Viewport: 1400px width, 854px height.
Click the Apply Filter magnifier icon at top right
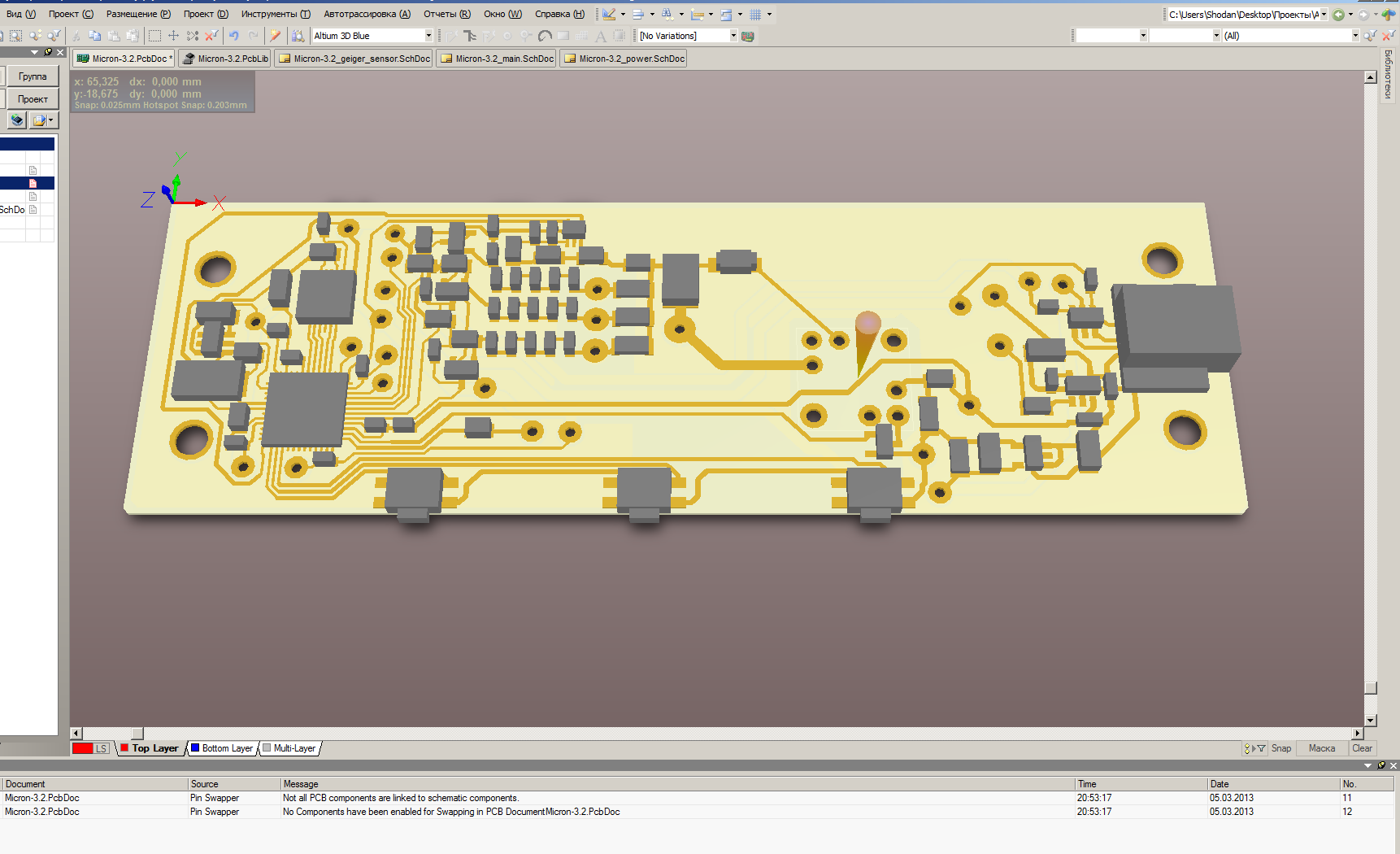tap(1371, 36)
